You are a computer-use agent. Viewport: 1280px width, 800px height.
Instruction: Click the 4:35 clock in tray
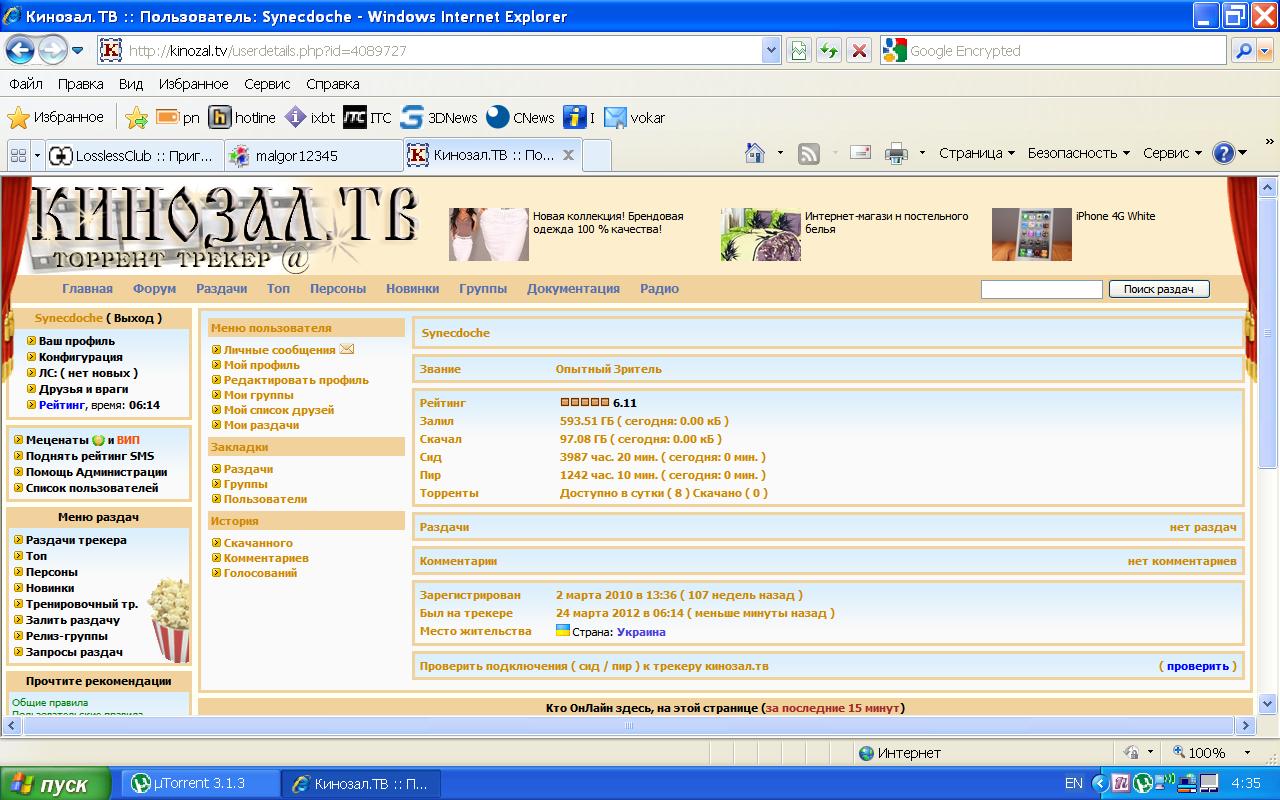pyautogui.click(x=1246, y=783)
